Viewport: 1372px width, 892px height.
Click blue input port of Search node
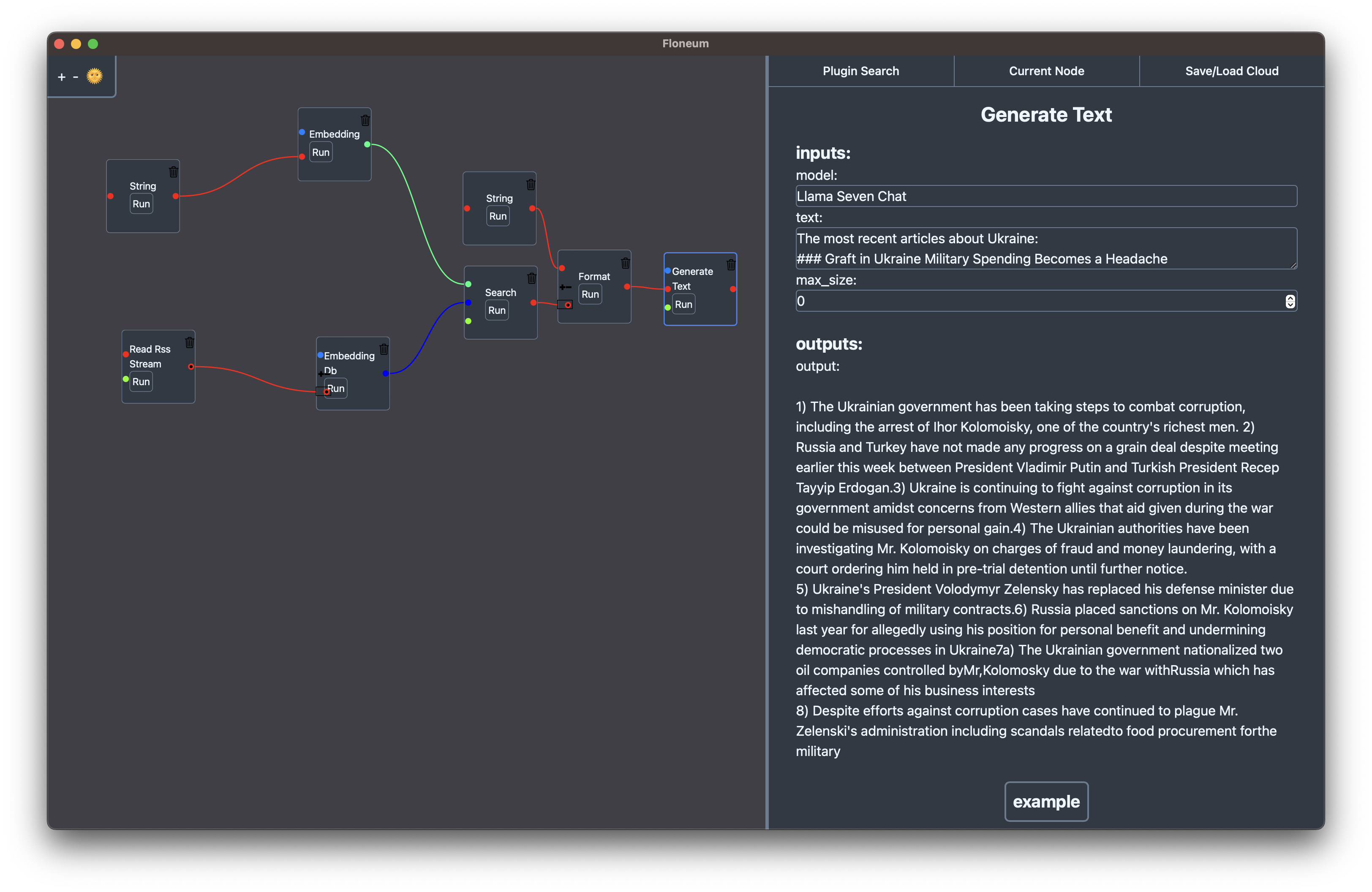469,302
